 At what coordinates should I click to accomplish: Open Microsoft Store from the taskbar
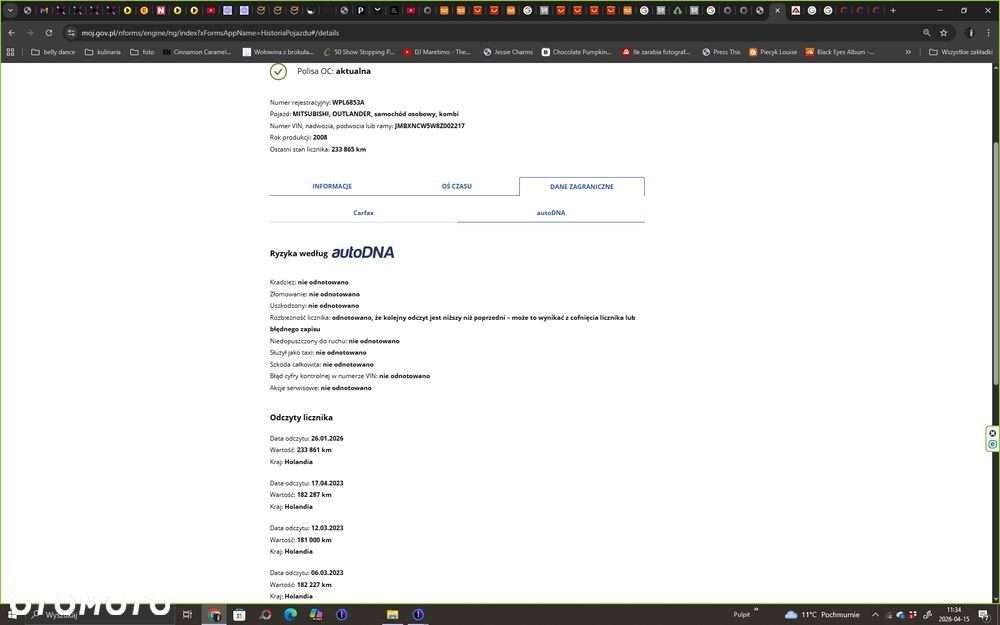pyautogui.click(x=239, y=615)
